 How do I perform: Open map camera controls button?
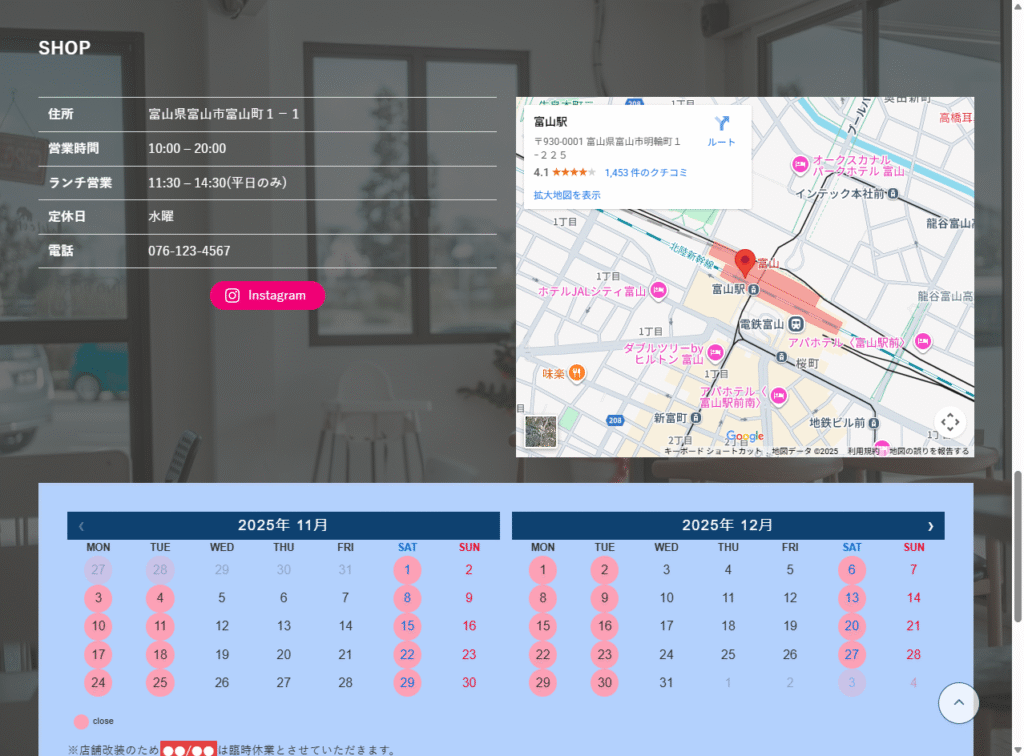pyautogui.click(x=950, y=422)
